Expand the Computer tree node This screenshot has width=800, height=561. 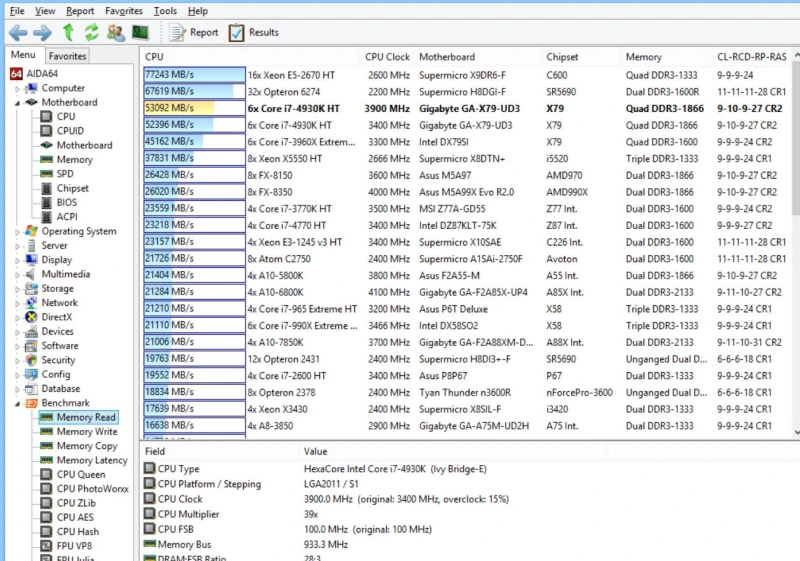(x=17, y=89)
